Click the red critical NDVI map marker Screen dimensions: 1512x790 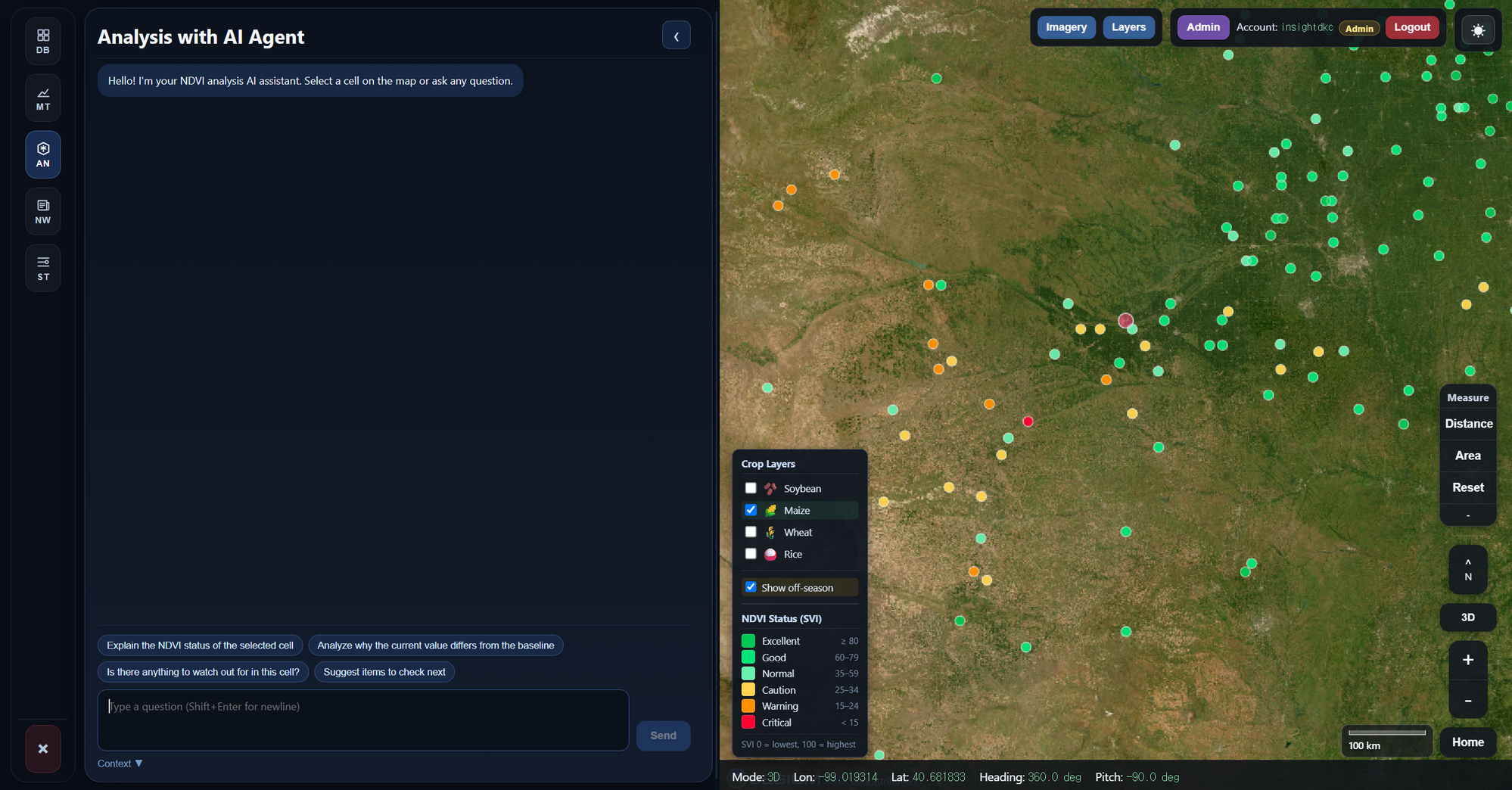tap(1028, 421)
